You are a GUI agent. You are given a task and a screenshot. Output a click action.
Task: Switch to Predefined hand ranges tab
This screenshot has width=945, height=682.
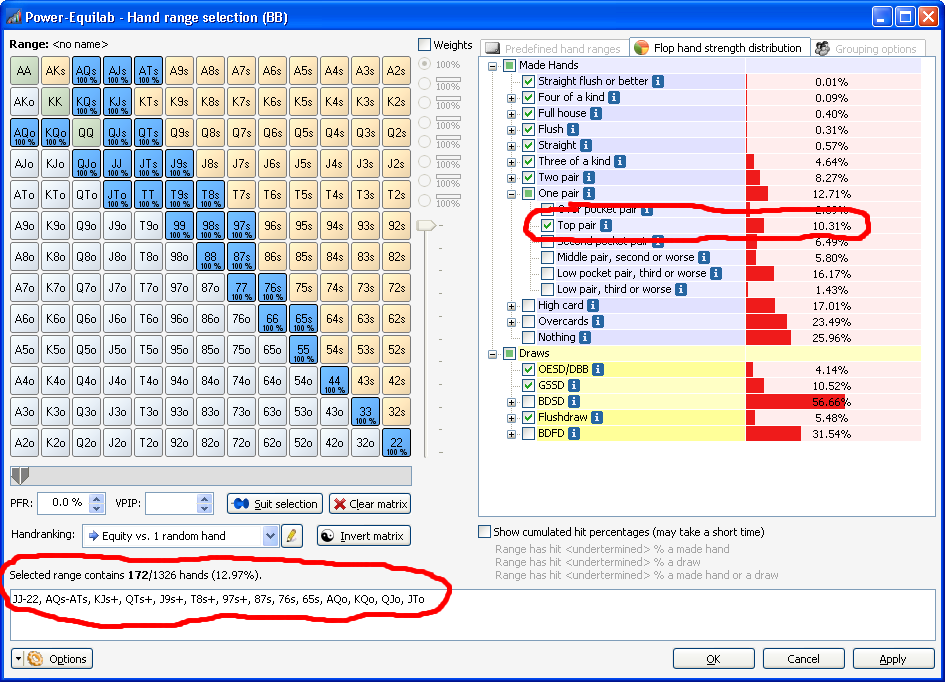coord(554,48)
